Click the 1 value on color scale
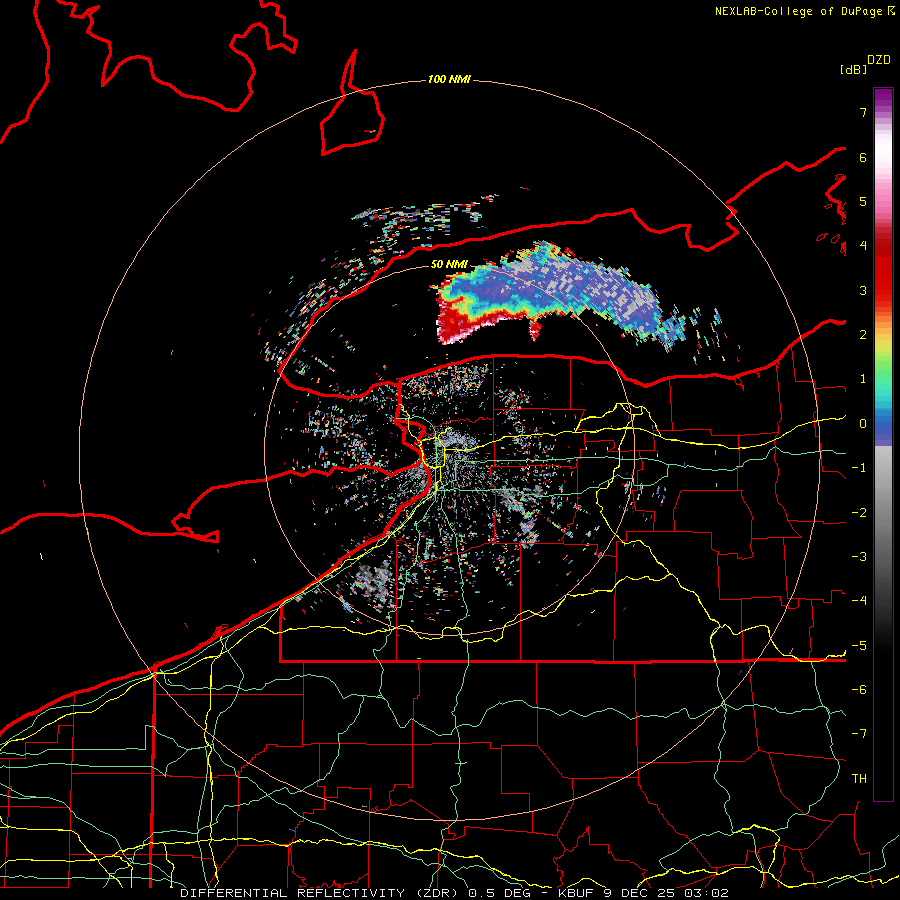 863,379
